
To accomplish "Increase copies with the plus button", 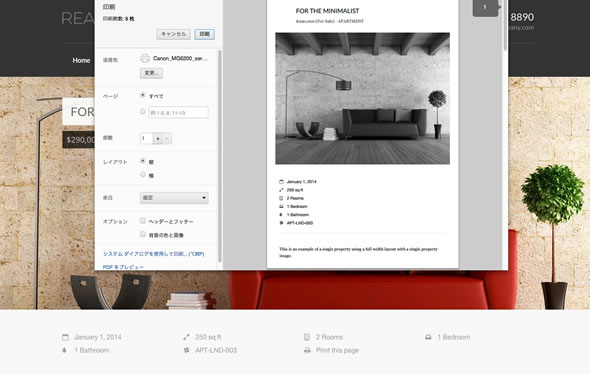I will click(x=158, y=138).
